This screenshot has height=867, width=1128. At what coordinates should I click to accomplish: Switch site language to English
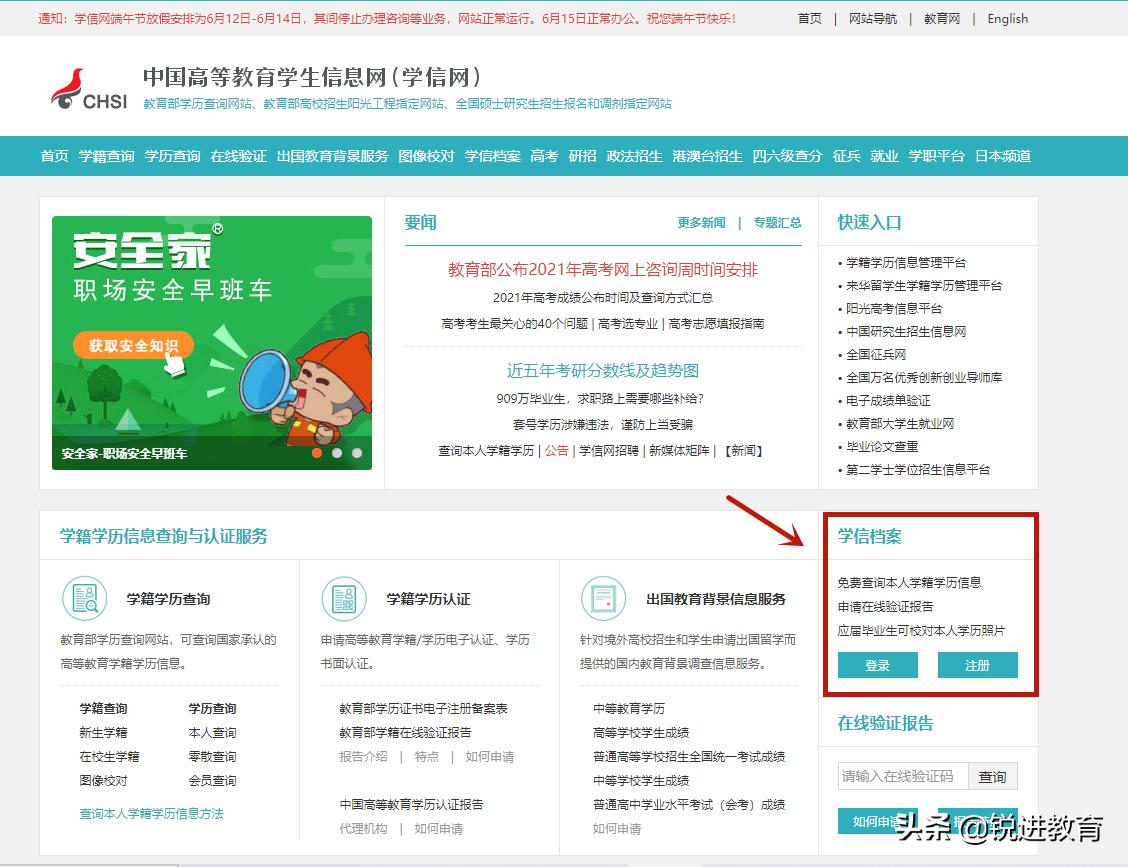click(1007, 18)
